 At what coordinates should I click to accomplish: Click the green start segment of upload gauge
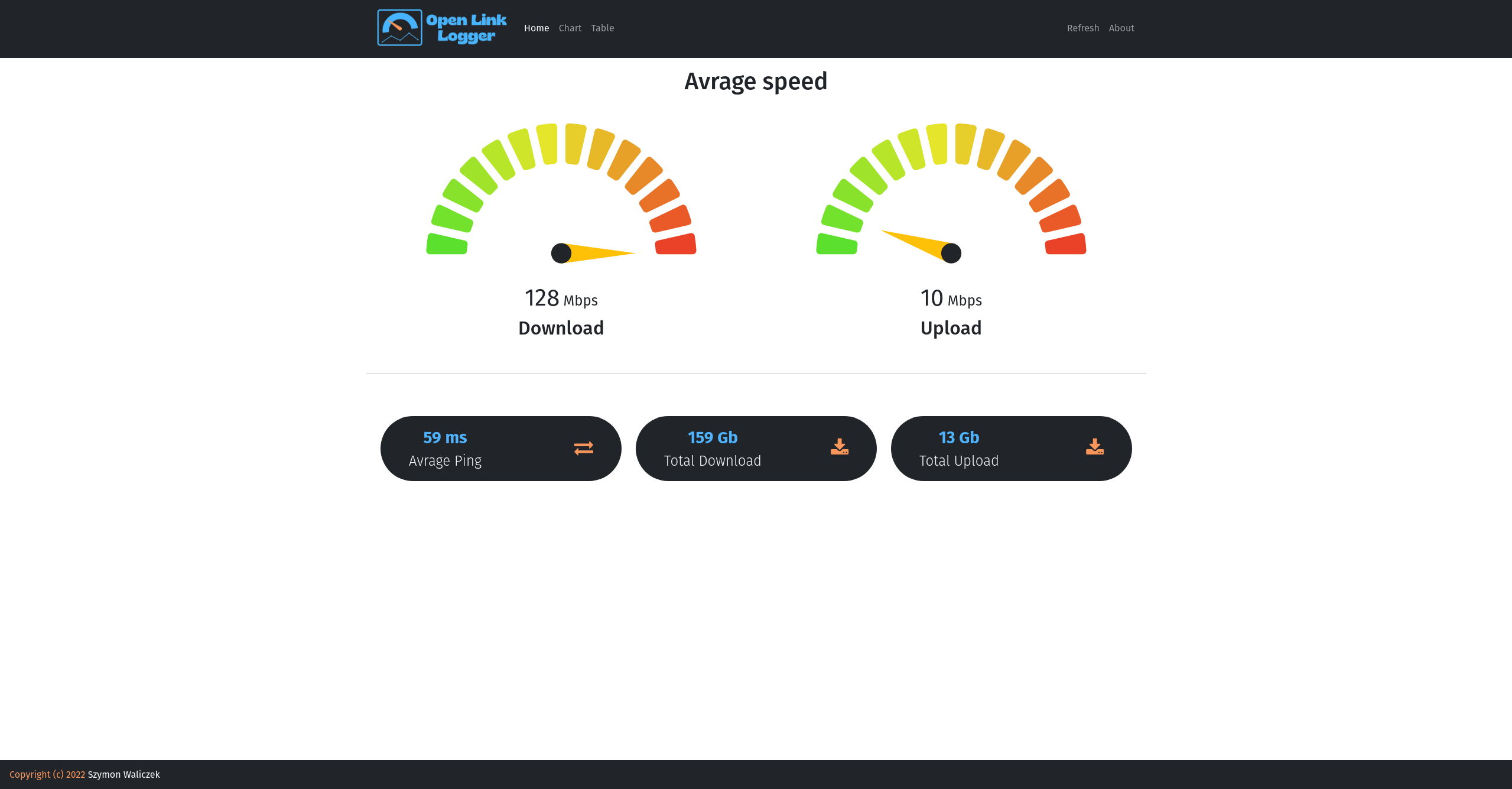click(837, 245)
